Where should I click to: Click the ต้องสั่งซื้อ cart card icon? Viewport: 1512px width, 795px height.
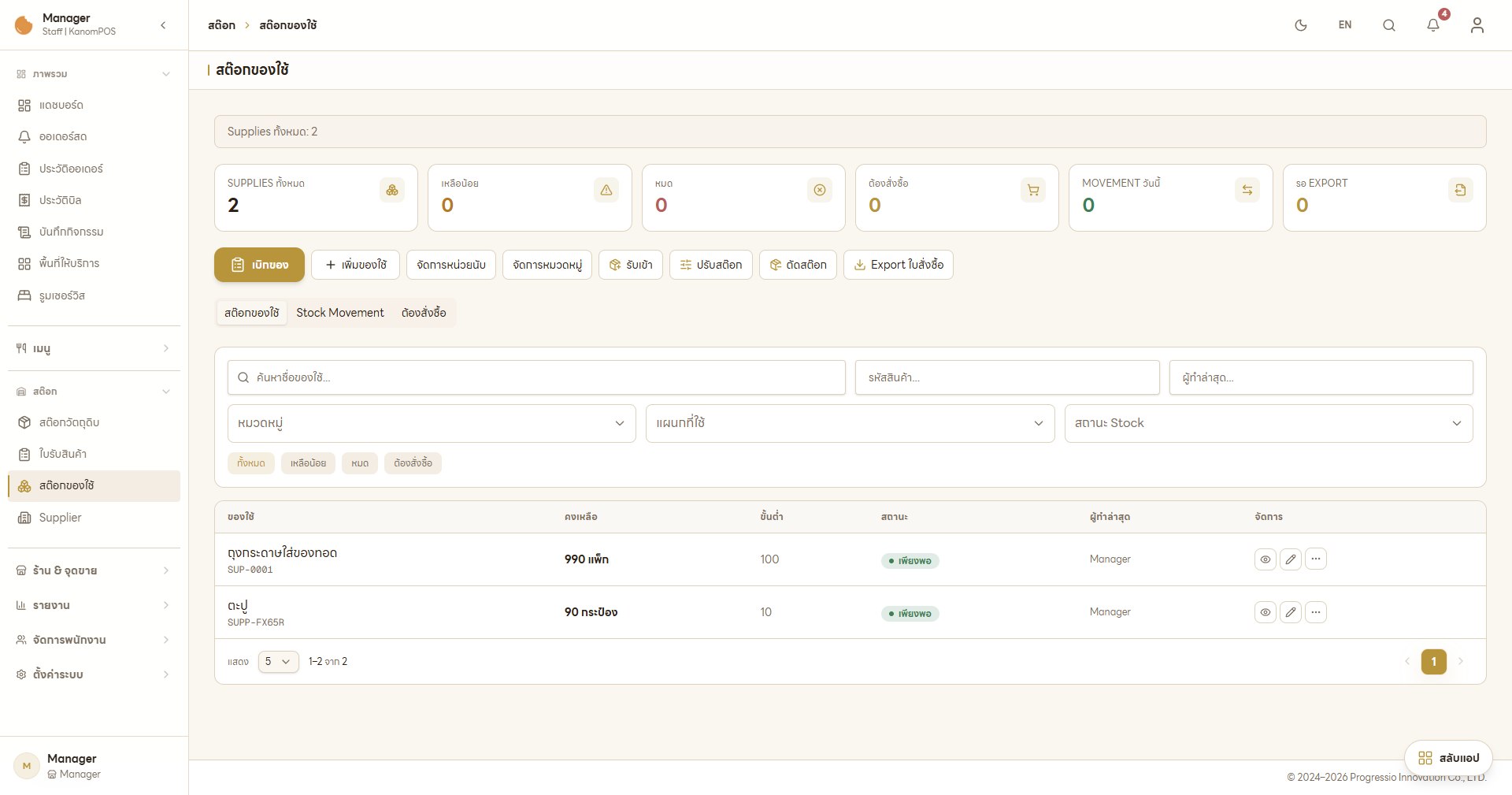[1033, 190]
